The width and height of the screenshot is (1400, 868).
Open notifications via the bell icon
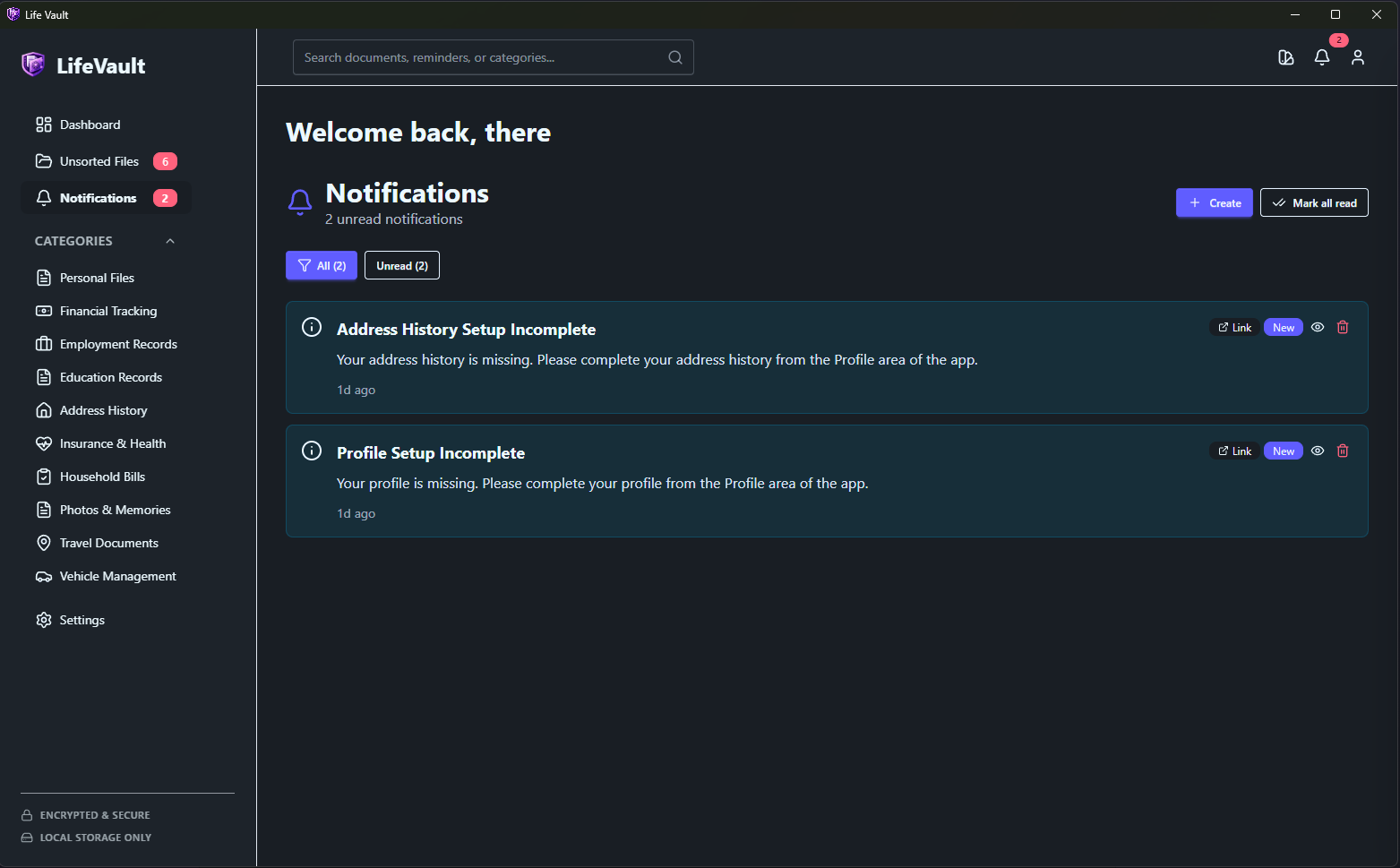point(1322,57)
